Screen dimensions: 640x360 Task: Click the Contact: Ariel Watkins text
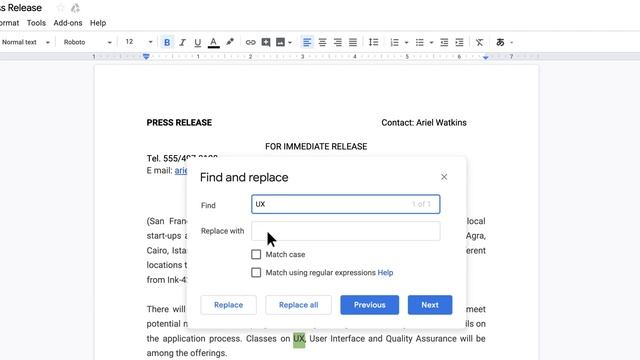(424, 122)
